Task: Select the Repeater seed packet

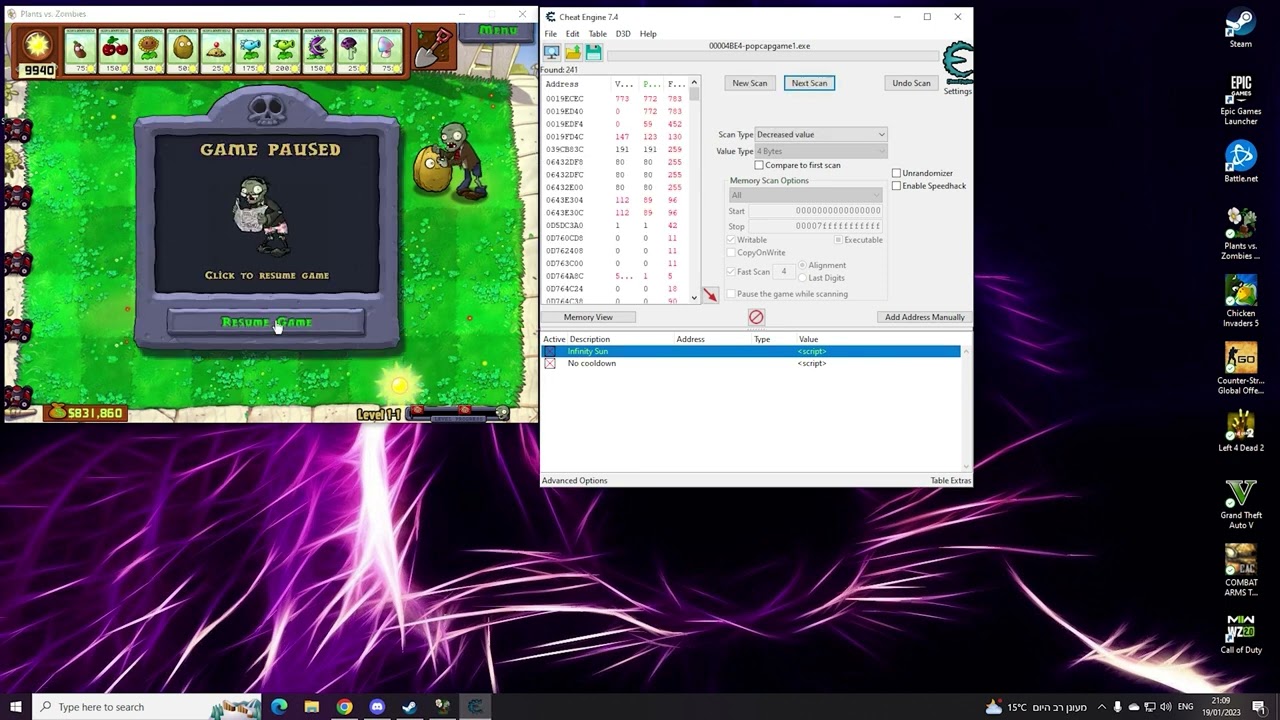Action: tap(284, 51)
